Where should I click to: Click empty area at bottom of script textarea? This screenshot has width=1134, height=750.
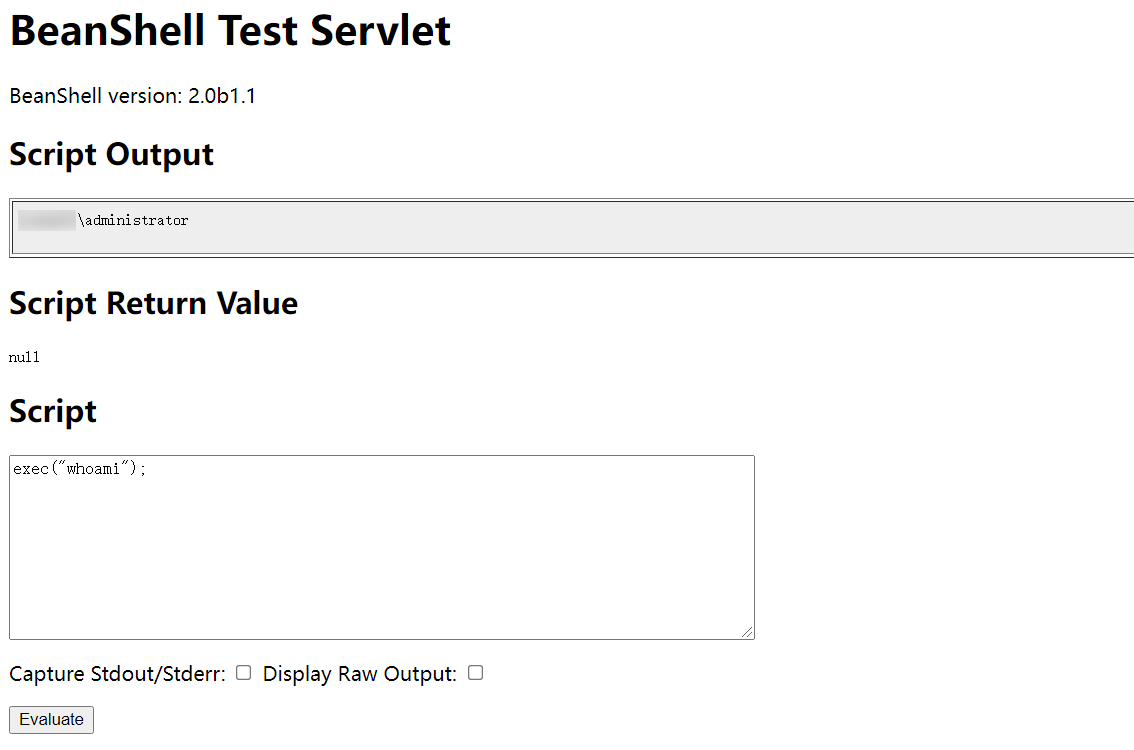(x=382, y=593)
